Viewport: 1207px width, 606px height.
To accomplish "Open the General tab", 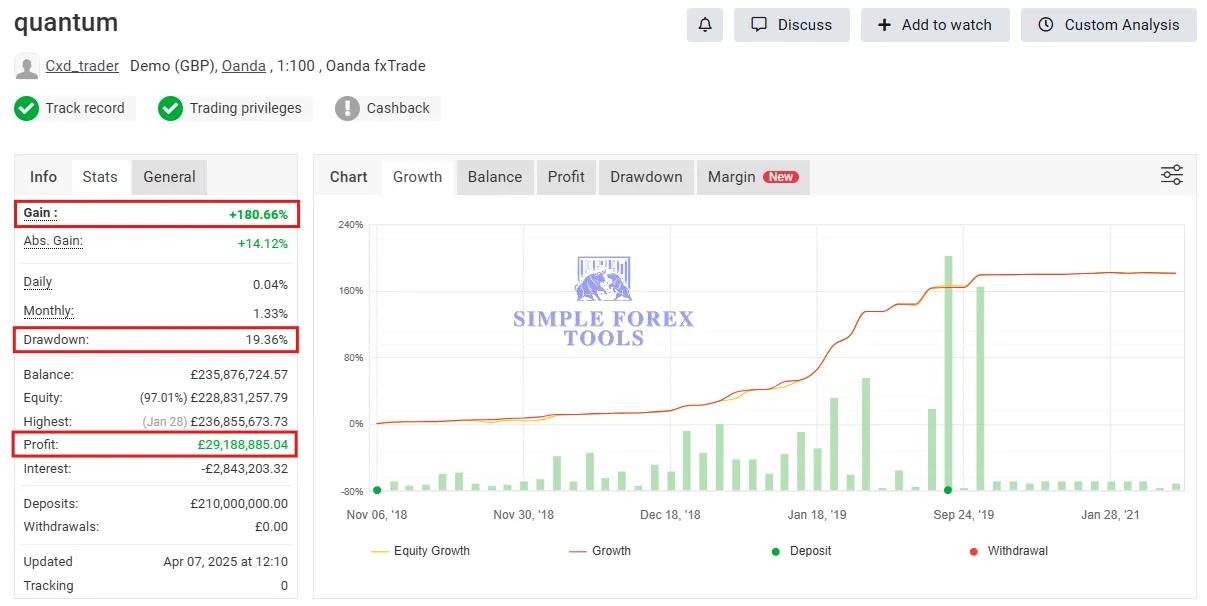I will coord(169,177).
